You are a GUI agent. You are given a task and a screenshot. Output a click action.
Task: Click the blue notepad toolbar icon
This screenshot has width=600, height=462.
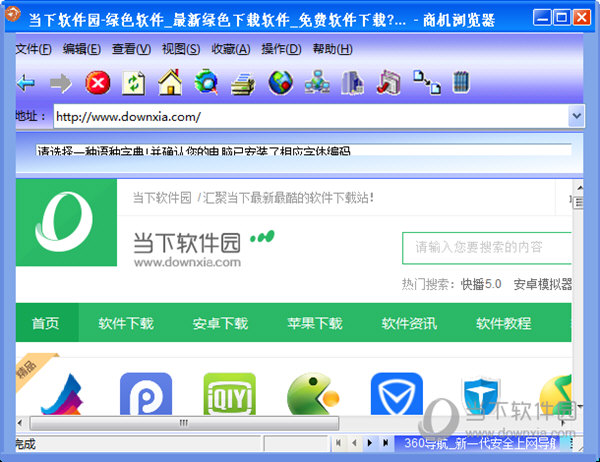[461, 82]
